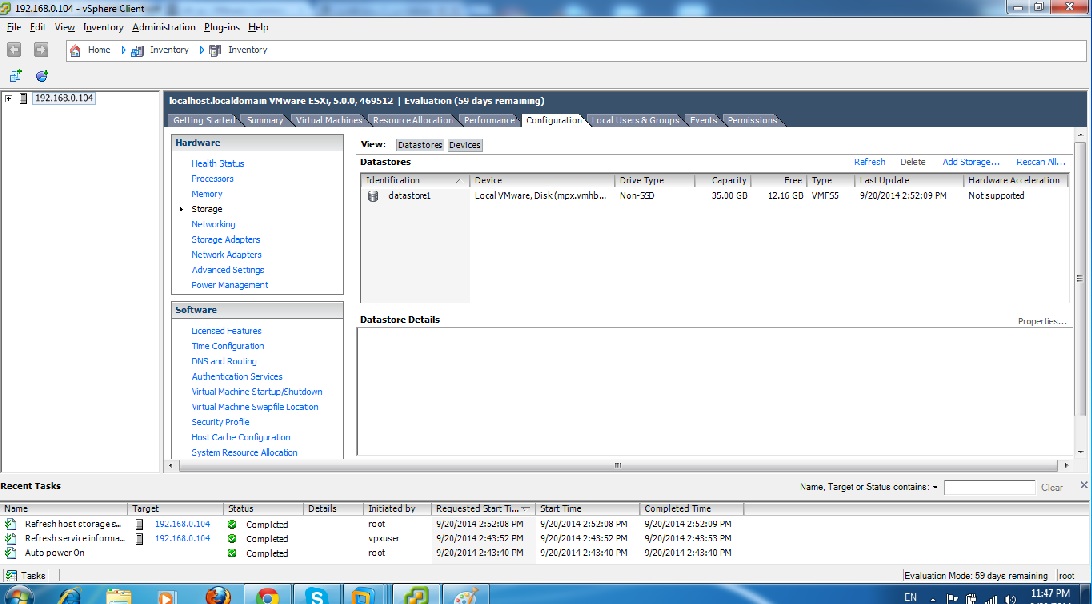Click the horizontal scrollbar under configuration panel

click(x=617, y=465)
